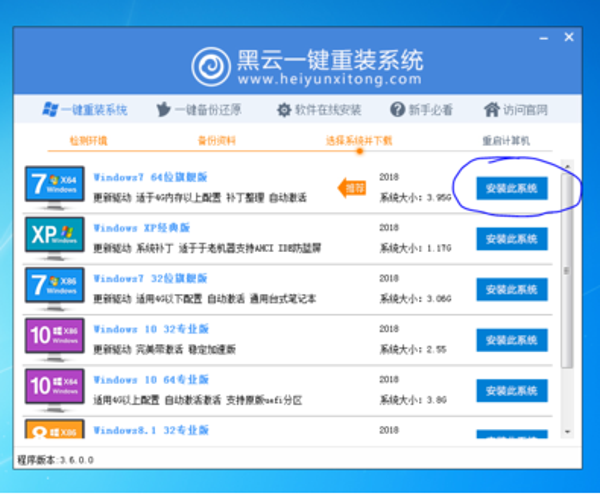Viewport: 600px width, 496px height.
Task: Install the Windows 10 32专业版 system
Action: coord(512,340)
